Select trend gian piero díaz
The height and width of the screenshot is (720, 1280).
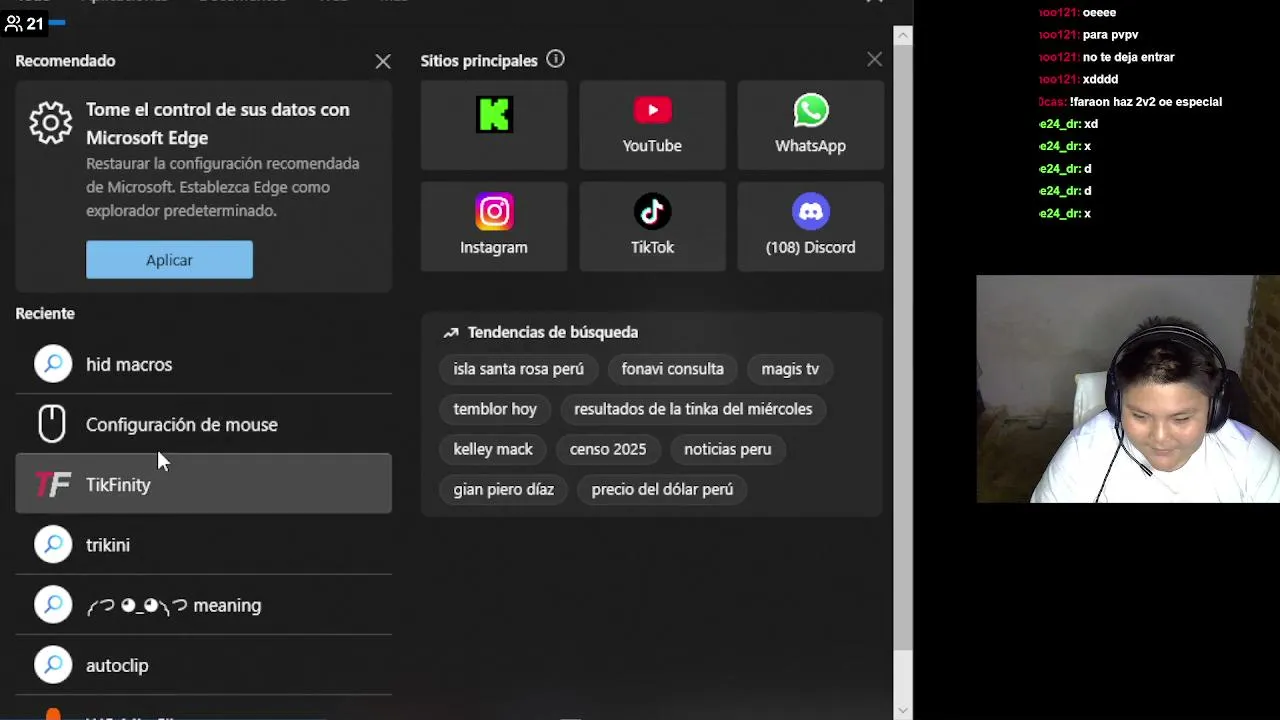click(x=503, y=489)
